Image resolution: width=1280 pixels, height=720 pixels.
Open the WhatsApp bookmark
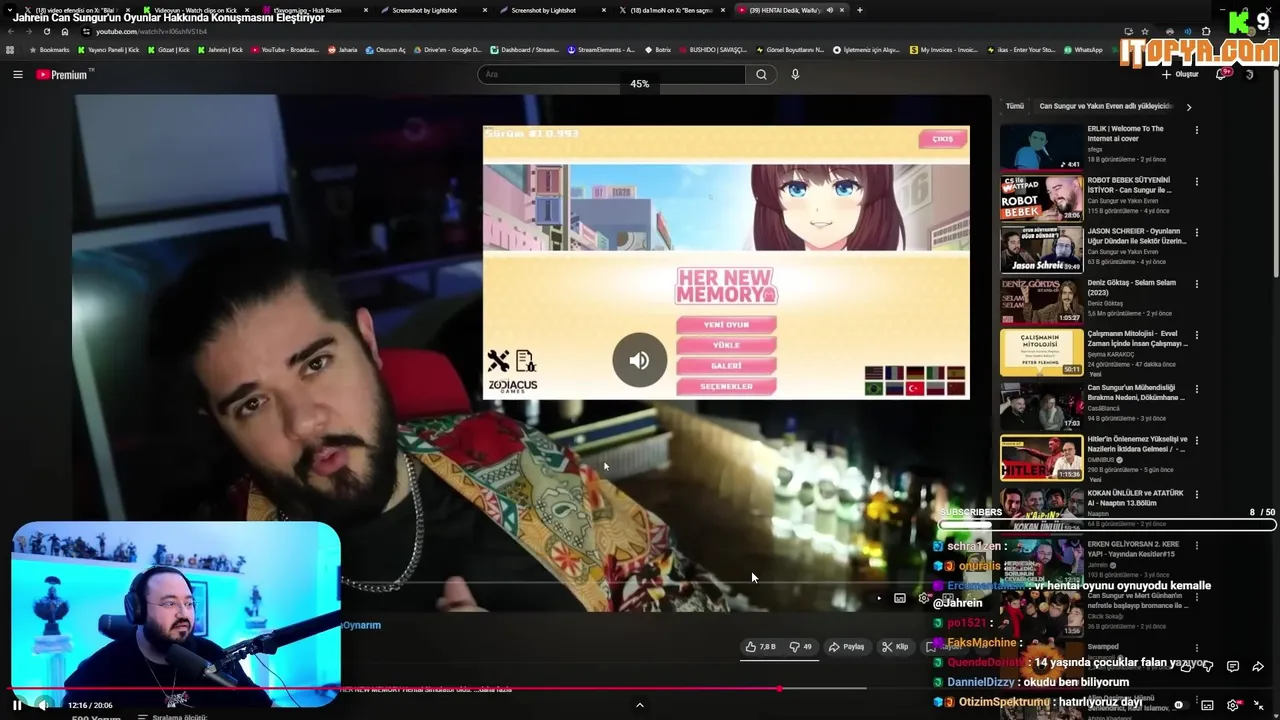(1083, 49)
